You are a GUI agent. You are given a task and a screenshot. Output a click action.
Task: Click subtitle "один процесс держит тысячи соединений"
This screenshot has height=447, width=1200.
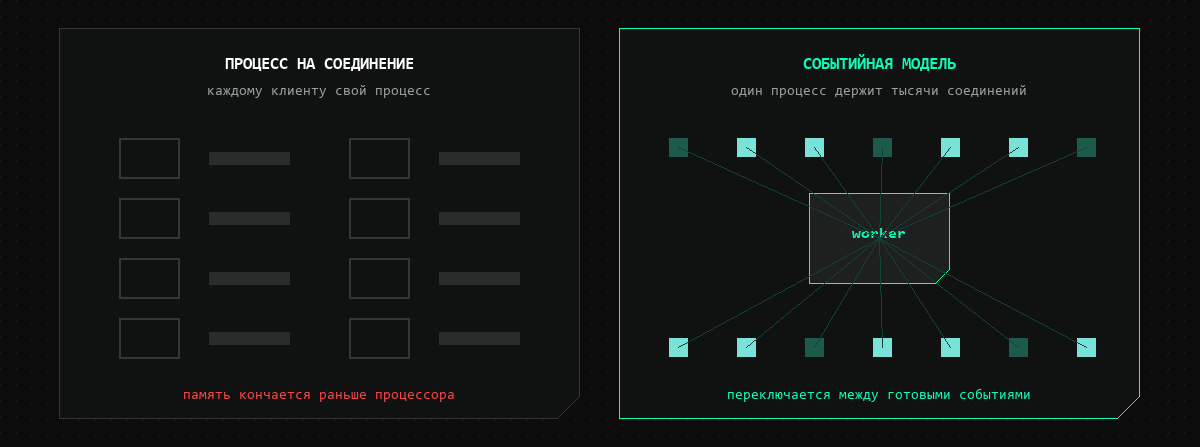[879, 91]
